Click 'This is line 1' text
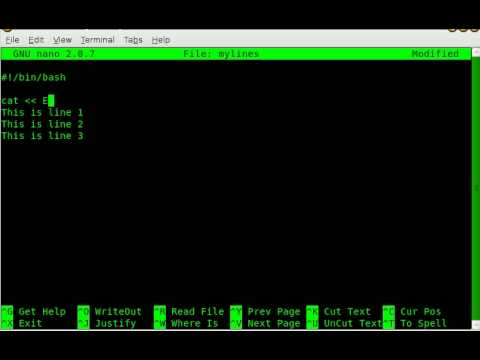The height and width of the screenshot is (360, 480). (42, 112)
